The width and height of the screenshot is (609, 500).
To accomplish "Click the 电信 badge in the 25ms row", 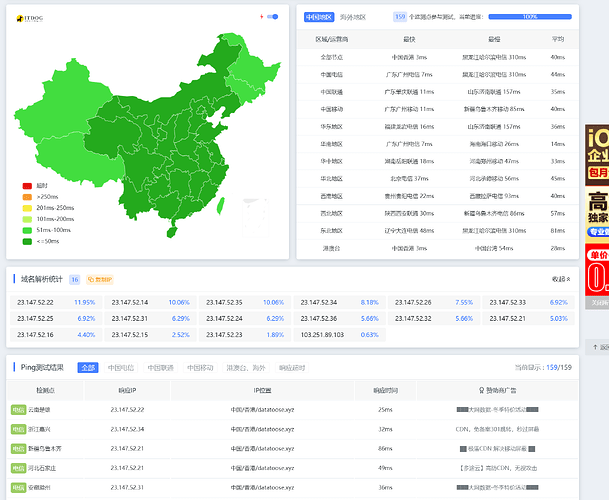I will 18,409.
